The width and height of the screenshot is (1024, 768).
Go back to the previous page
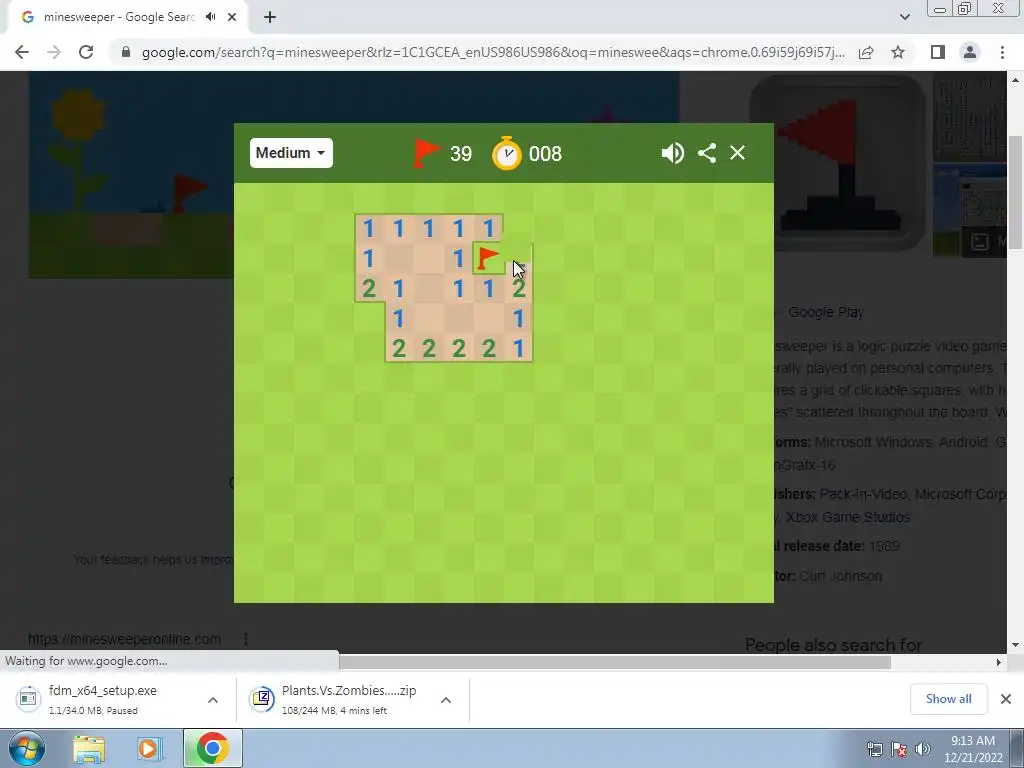tap(22, 52)
